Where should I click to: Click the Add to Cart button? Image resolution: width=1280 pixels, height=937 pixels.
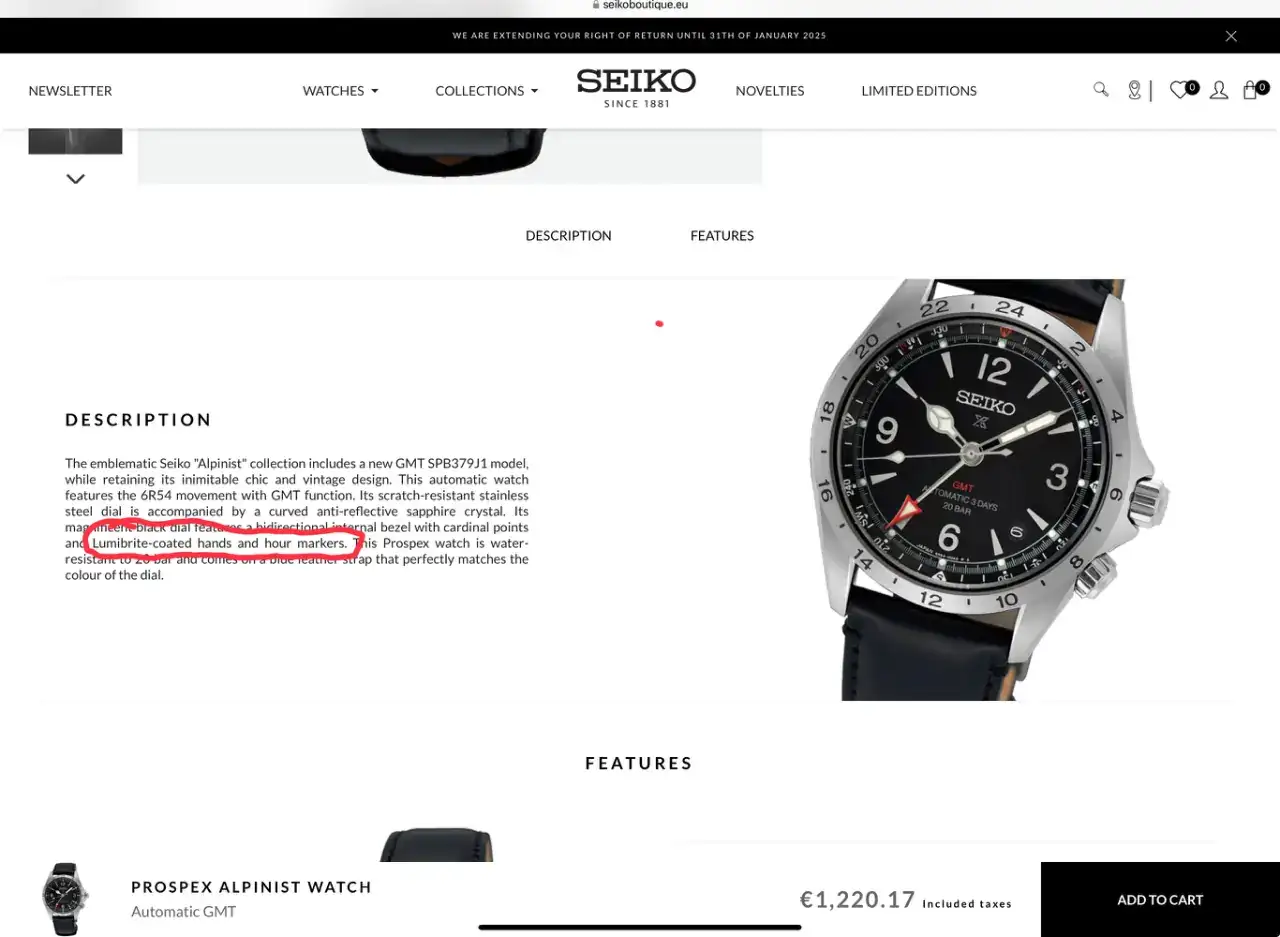click(1160, 900)
